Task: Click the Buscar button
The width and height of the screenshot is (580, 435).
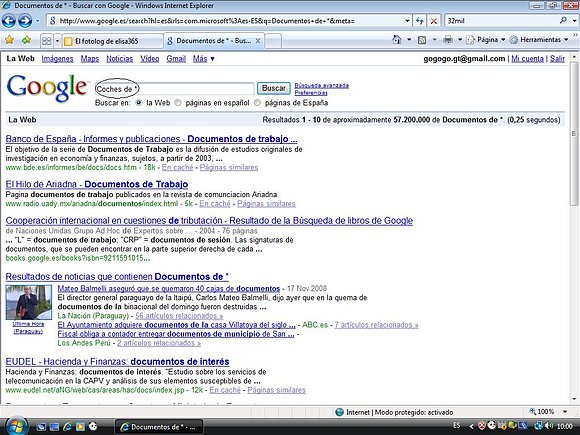Action: point(274,88)
